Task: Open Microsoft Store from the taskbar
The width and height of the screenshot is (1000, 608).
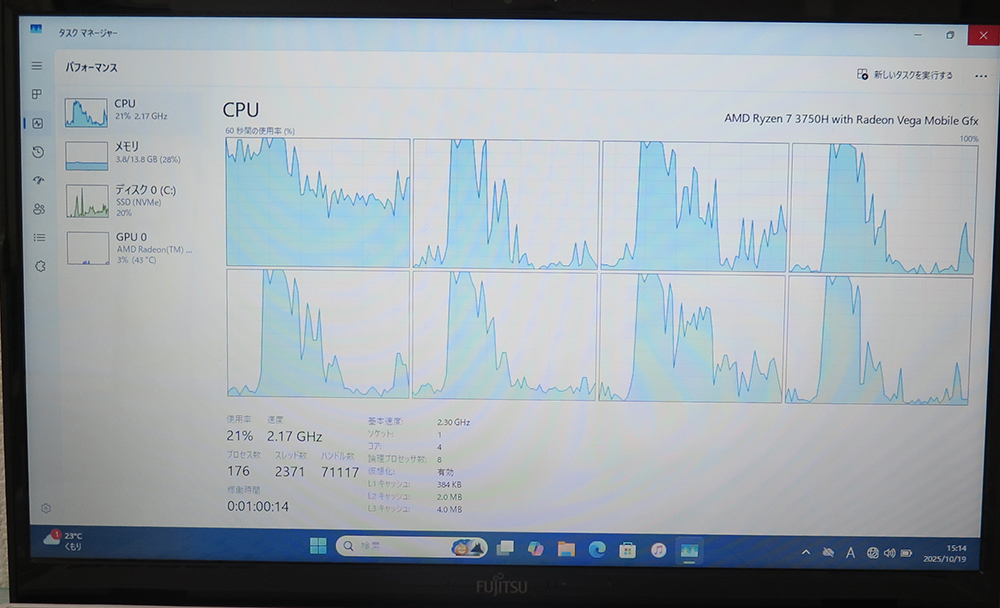Action: click(628, 550)
